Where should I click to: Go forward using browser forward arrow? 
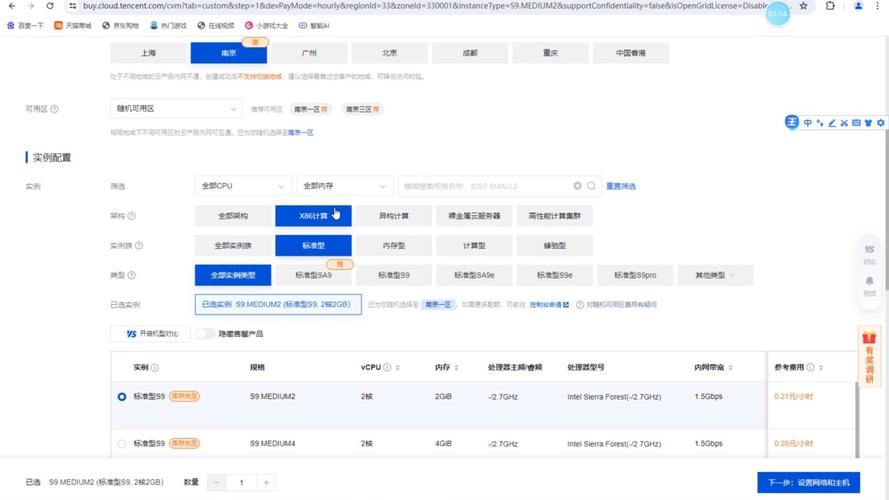click(x=31, y=6)
